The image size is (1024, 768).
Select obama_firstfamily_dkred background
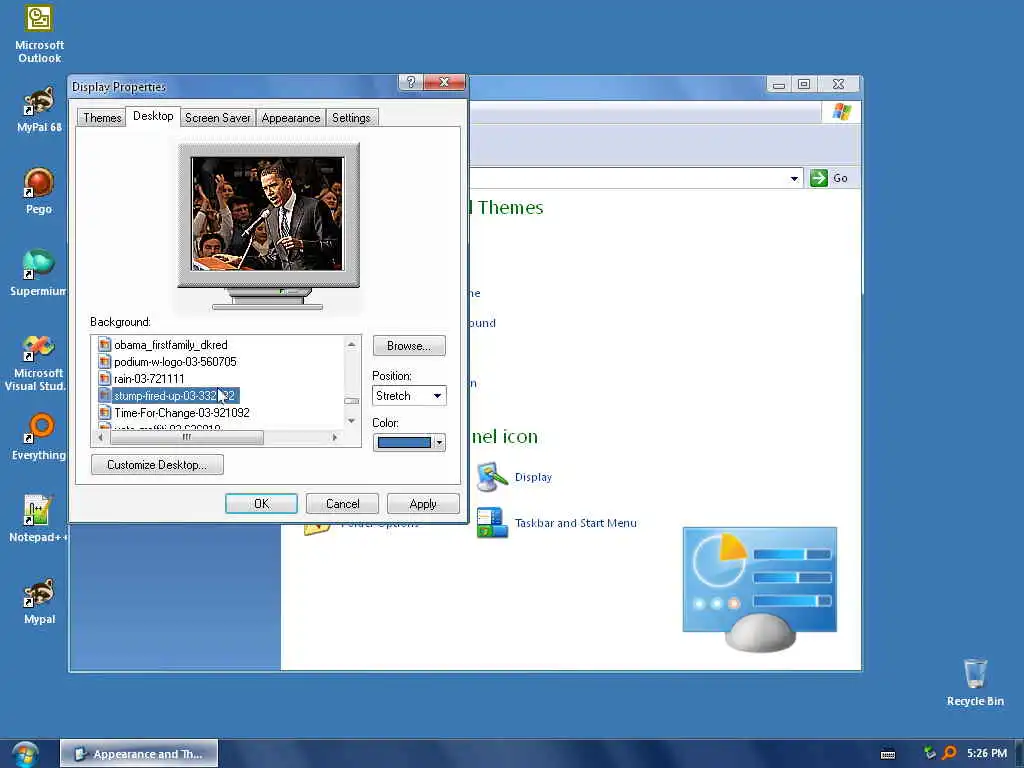pos(170,345)
